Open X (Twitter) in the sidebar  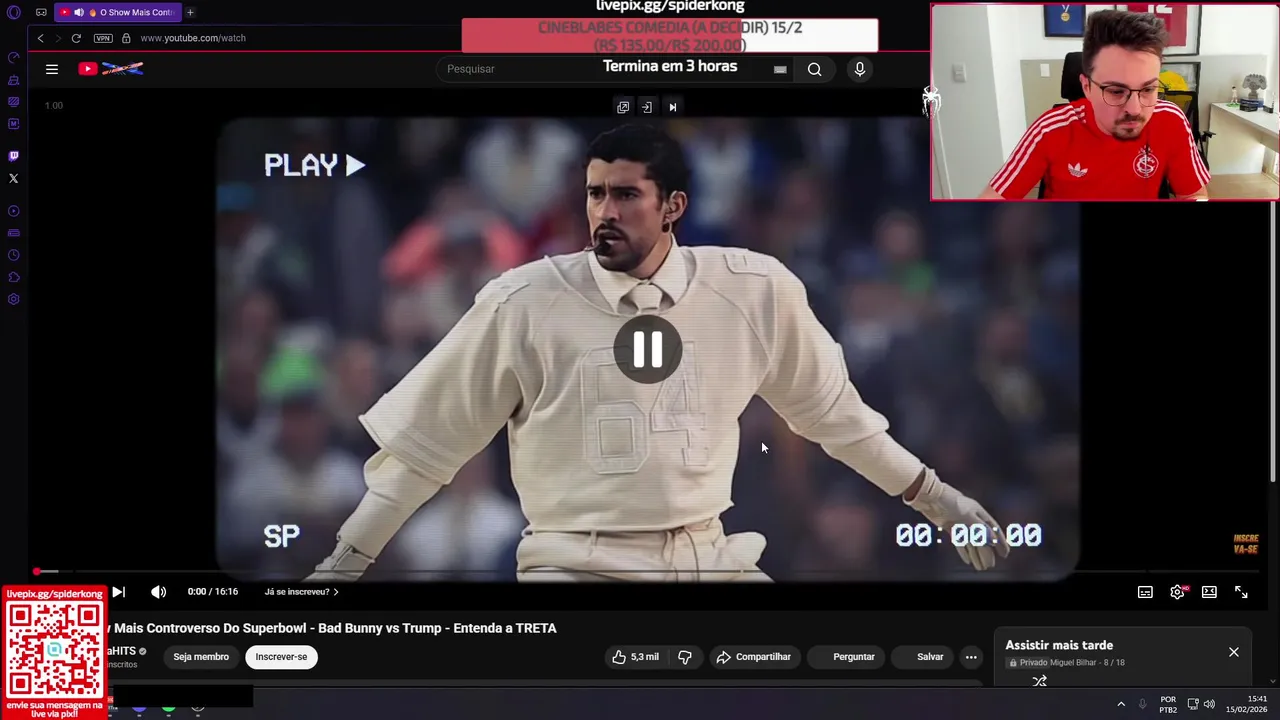(13, 178)
